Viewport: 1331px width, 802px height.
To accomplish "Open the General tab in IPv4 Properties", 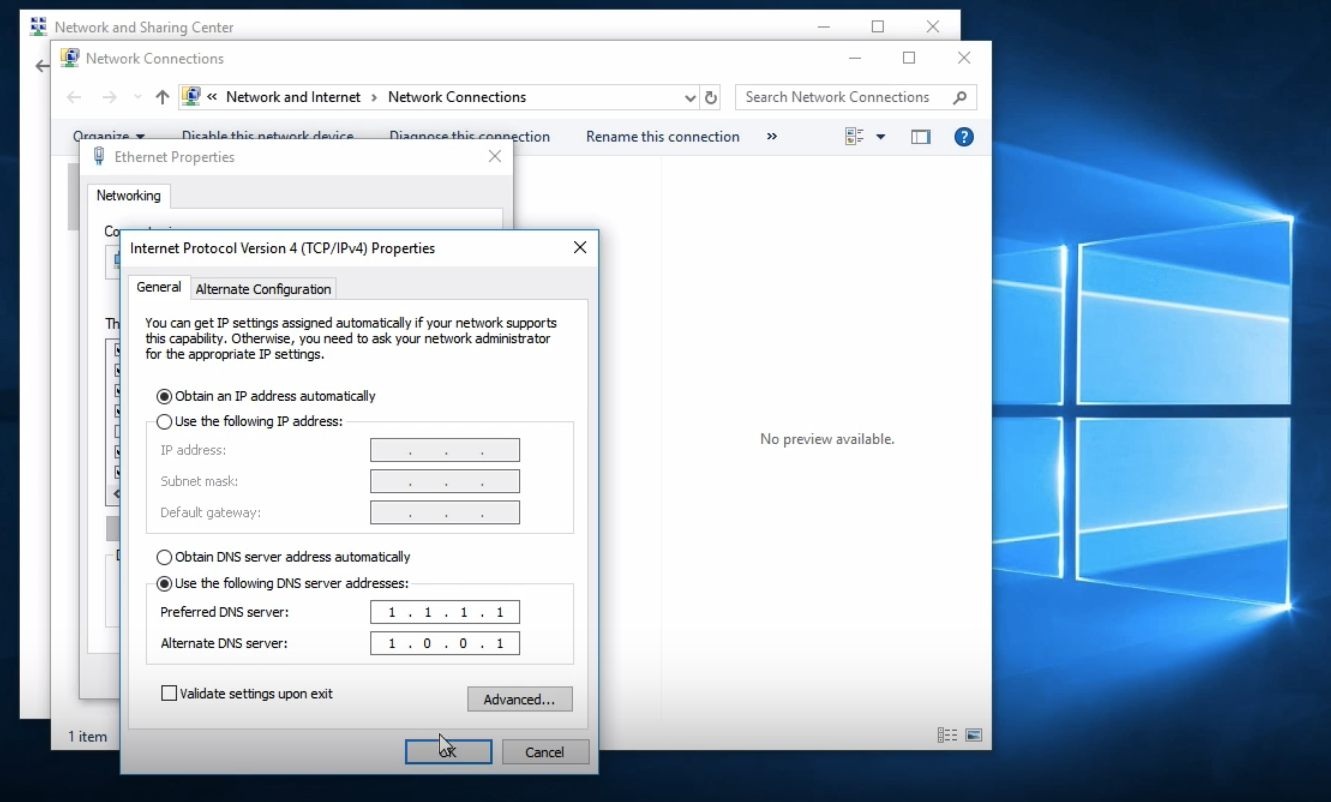I will coord(159,287).
